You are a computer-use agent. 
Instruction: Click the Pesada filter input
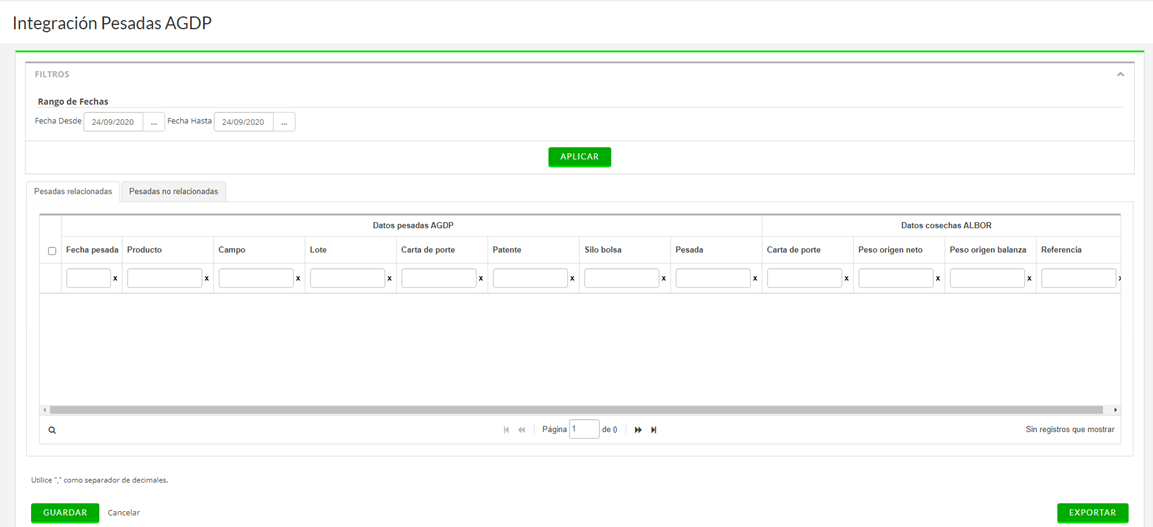point(713,279)
